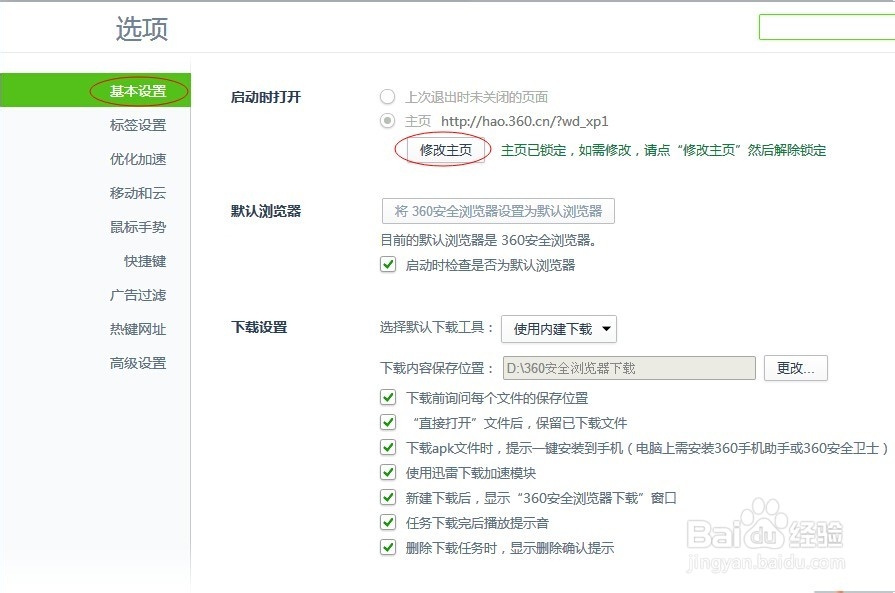This screenshot has width=895, height=593.
Task: Go to 移动和云 section
Action: [138, 193]
